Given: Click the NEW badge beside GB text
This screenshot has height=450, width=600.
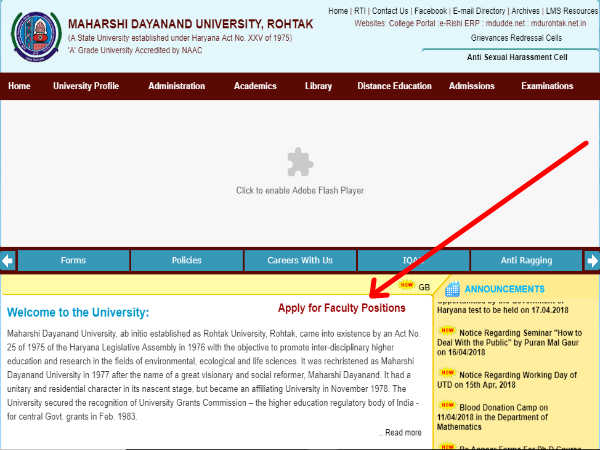Looking at the screenshot, I should click(406, 285).
